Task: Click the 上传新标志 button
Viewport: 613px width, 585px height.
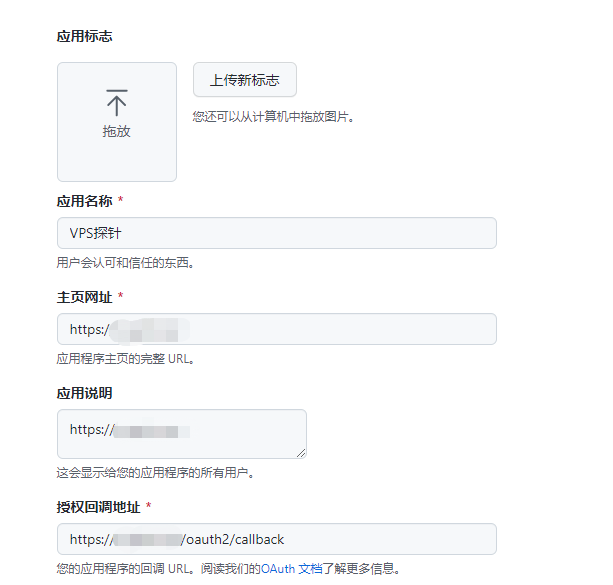Action: pos(245,79)
